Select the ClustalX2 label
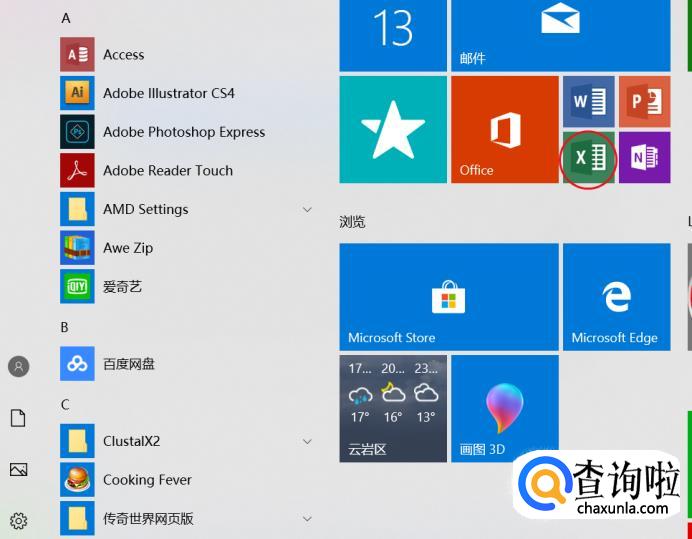 coord(132,441)
